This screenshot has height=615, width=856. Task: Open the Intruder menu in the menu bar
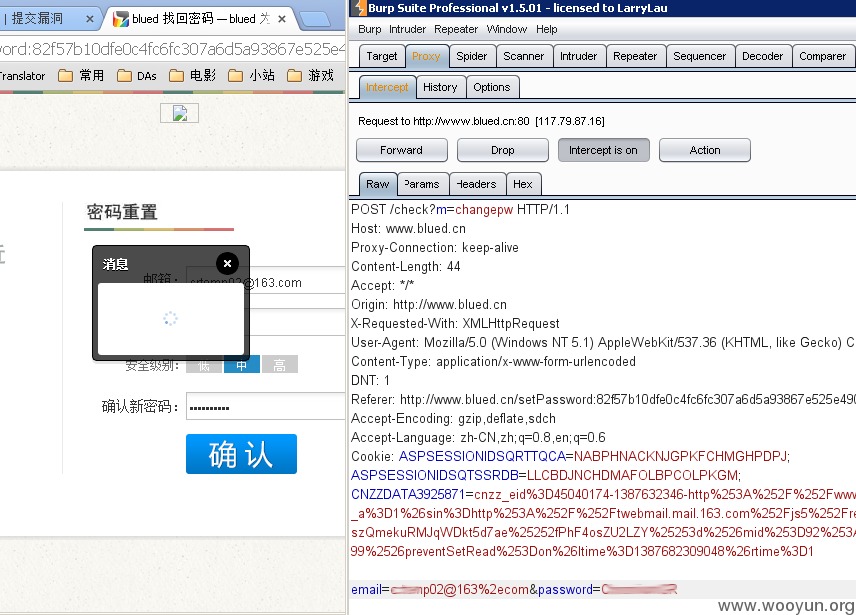point(407,29)
